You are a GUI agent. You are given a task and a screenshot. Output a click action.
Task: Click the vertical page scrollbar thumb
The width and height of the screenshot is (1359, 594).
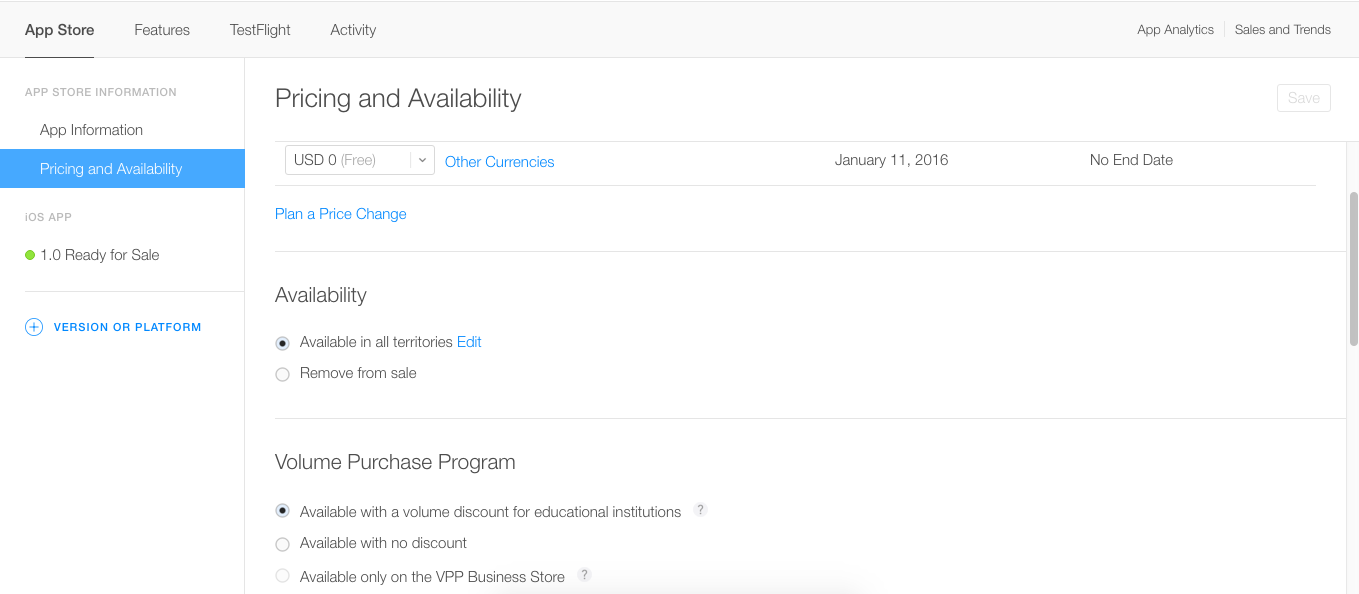click(x=1354, y=268)
